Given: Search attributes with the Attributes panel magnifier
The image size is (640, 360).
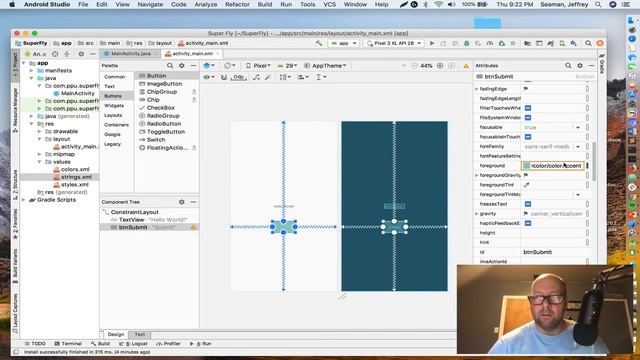Looking at the screenshot, I should coord(568,66).
